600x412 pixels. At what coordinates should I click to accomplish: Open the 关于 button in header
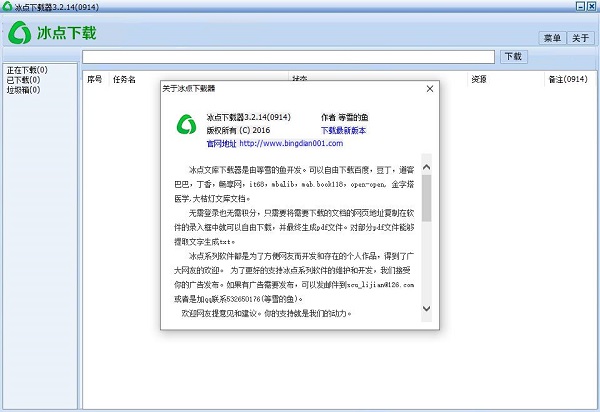point(580,38)
